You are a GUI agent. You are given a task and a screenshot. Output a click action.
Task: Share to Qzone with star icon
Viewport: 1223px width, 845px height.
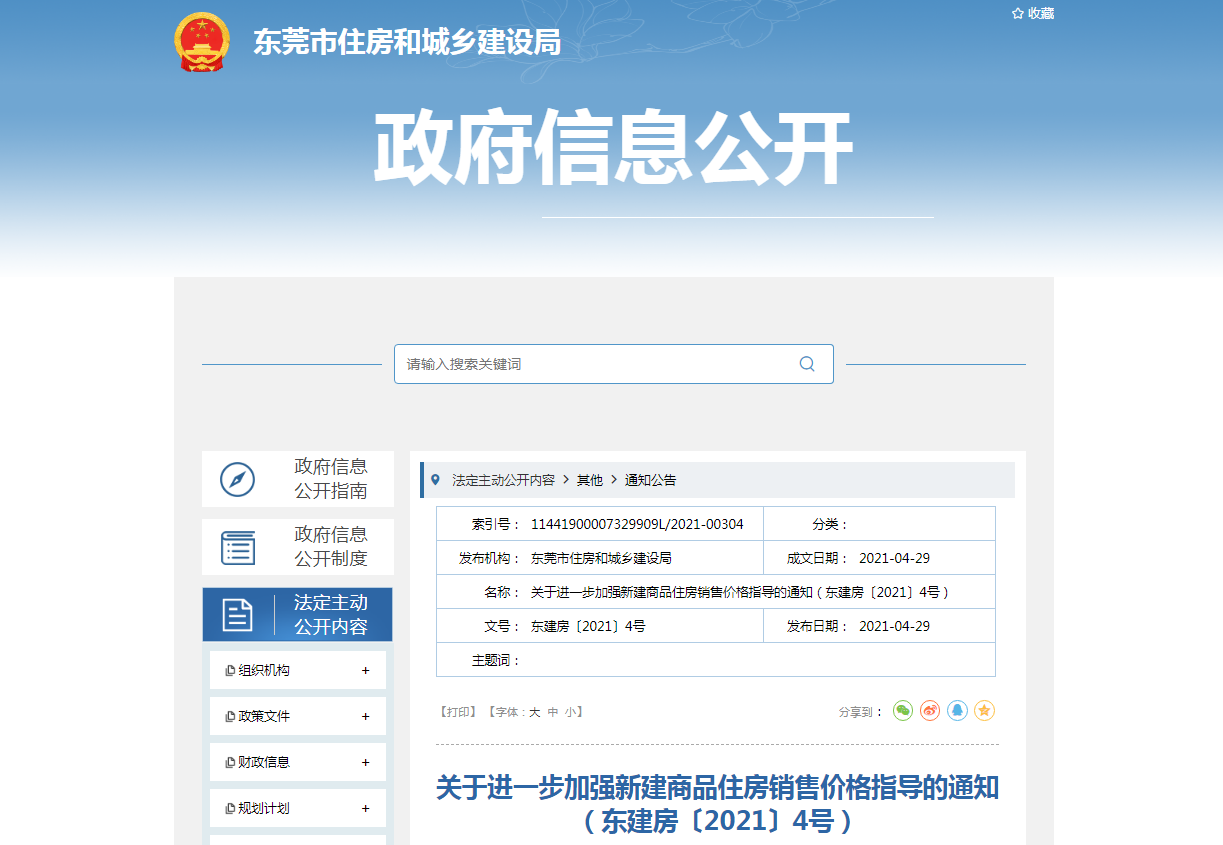(x=984, y=711)
